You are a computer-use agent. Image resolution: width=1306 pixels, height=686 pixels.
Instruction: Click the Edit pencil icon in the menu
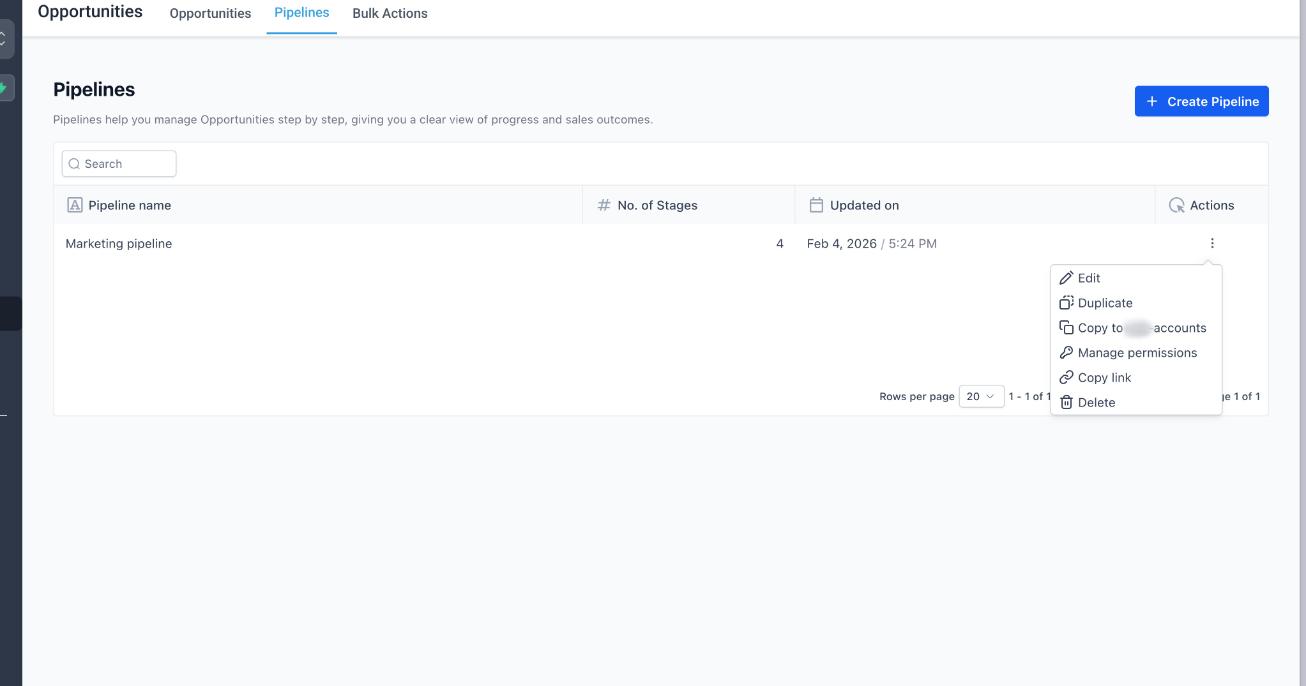click(x=1066, y=278)
